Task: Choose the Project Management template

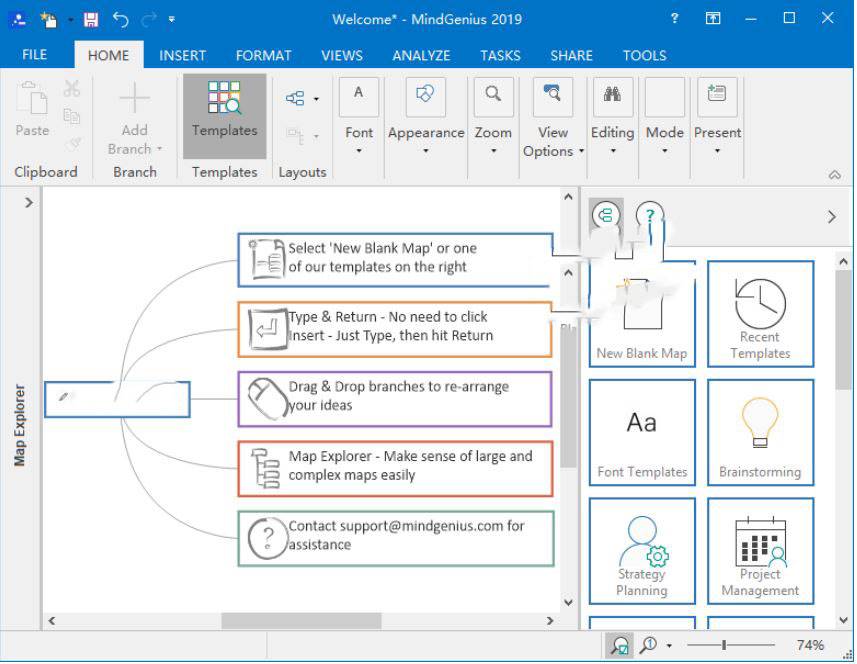Action: click(760, 551)
